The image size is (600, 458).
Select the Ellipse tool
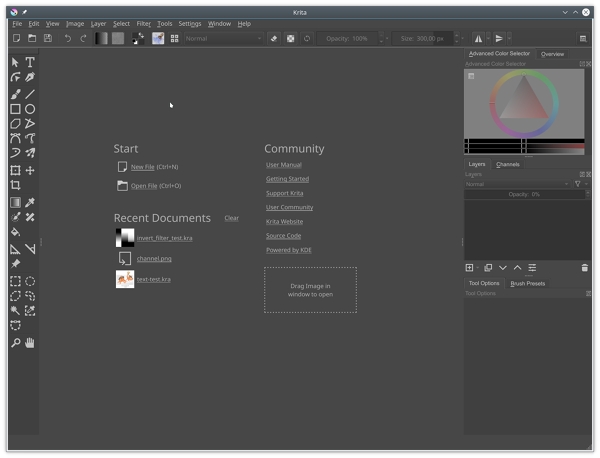30,109
